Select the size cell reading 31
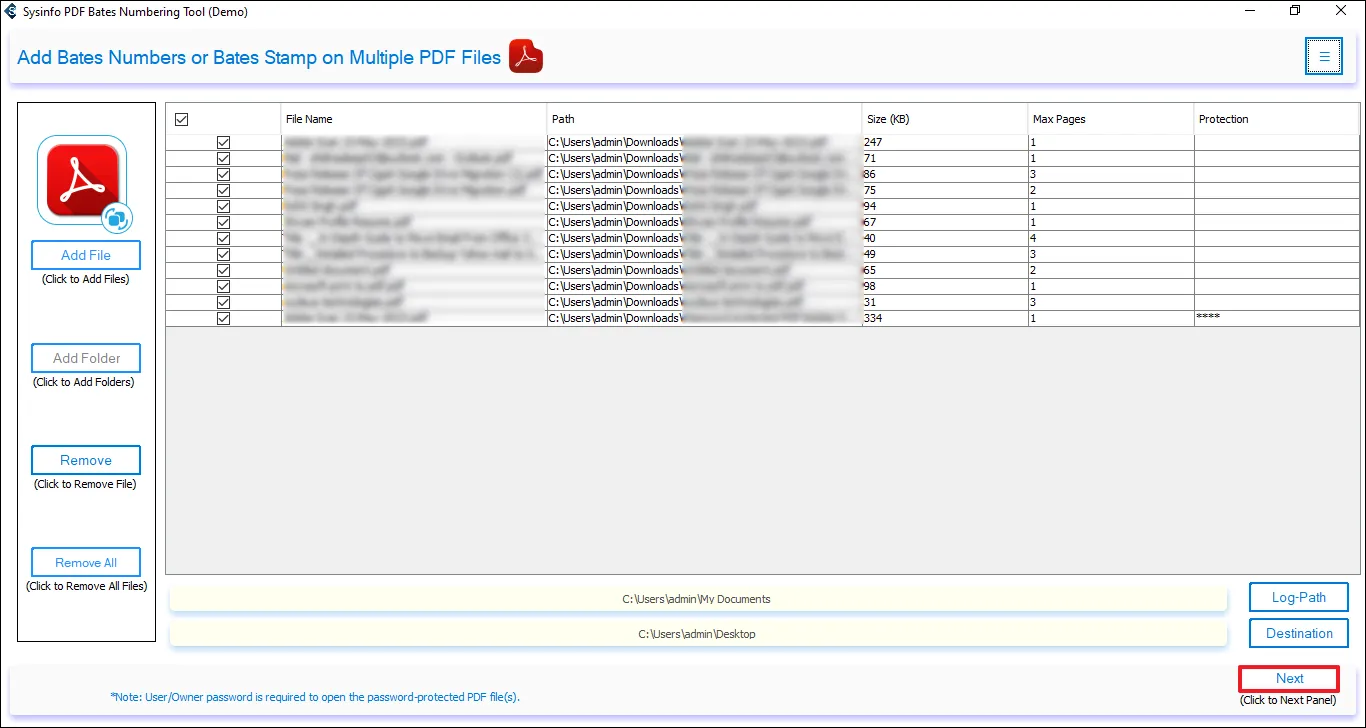The width and height of the screenshot is (1366, 728). pyautogui.click(x=944, y=303)
